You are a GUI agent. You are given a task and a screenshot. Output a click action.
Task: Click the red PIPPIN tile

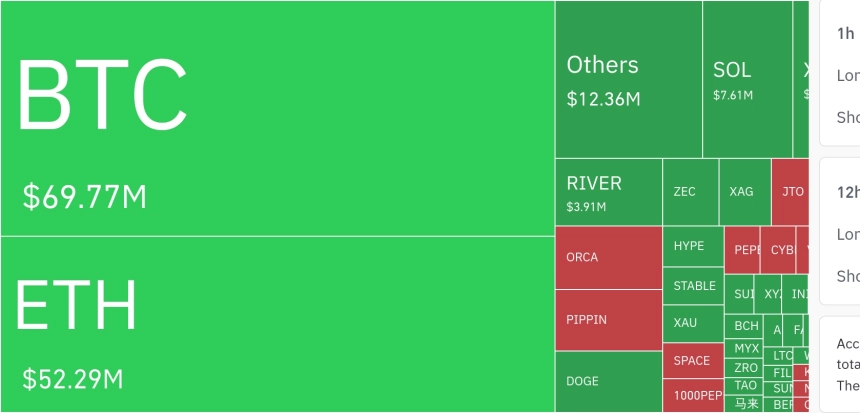point(608,320)
